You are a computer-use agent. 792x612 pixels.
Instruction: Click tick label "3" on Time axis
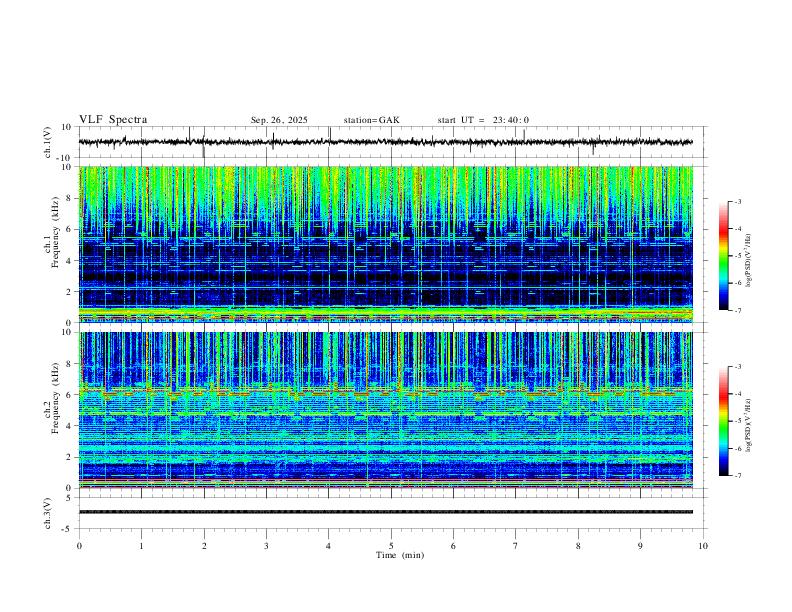266,546
